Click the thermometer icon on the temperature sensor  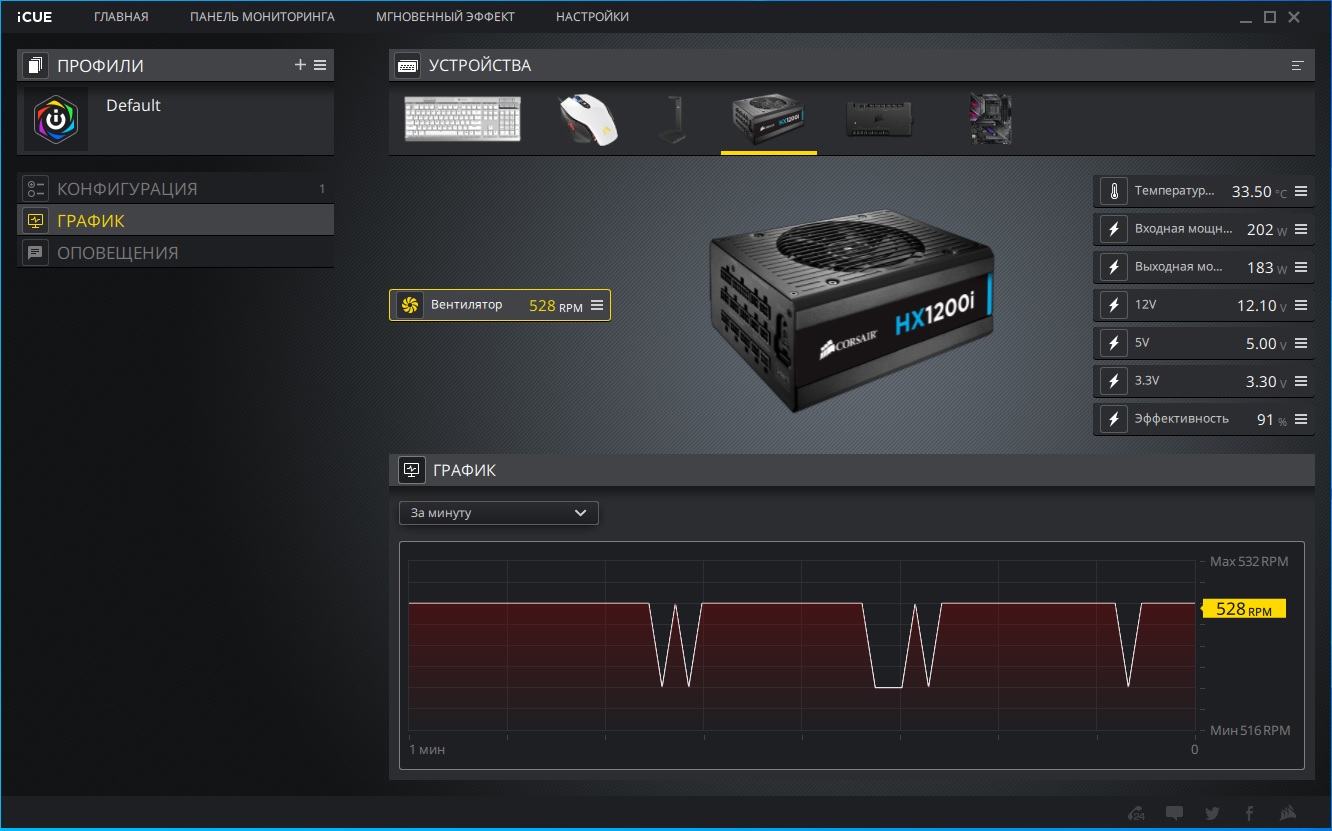[1112, 191]
